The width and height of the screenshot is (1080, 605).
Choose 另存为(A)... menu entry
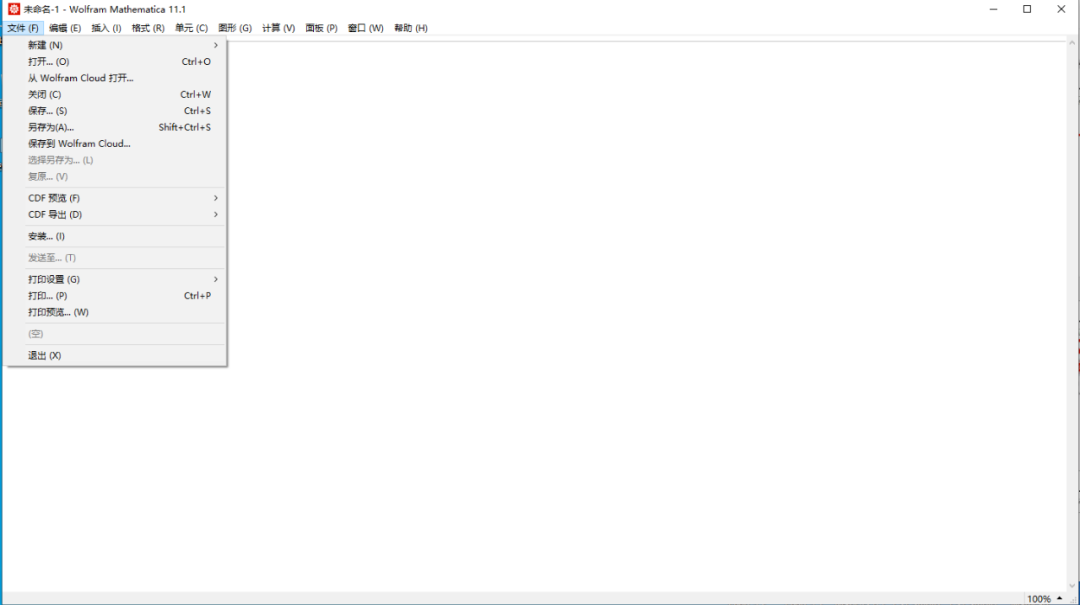click(116, 127)
